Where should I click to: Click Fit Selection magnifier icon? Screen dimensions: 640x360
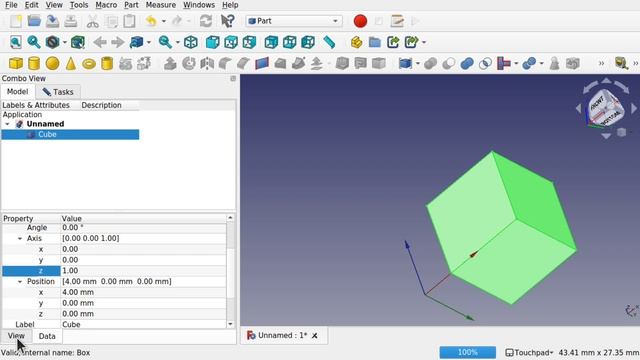pyautogui.click(x=34, y=42)
